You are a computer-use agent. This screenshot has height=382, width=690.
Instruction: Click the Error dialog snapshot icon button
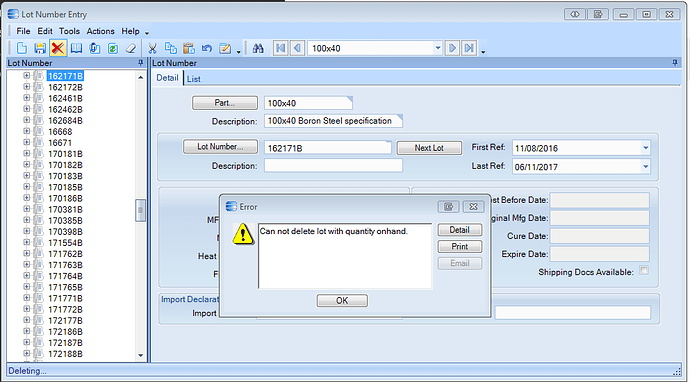448,206
